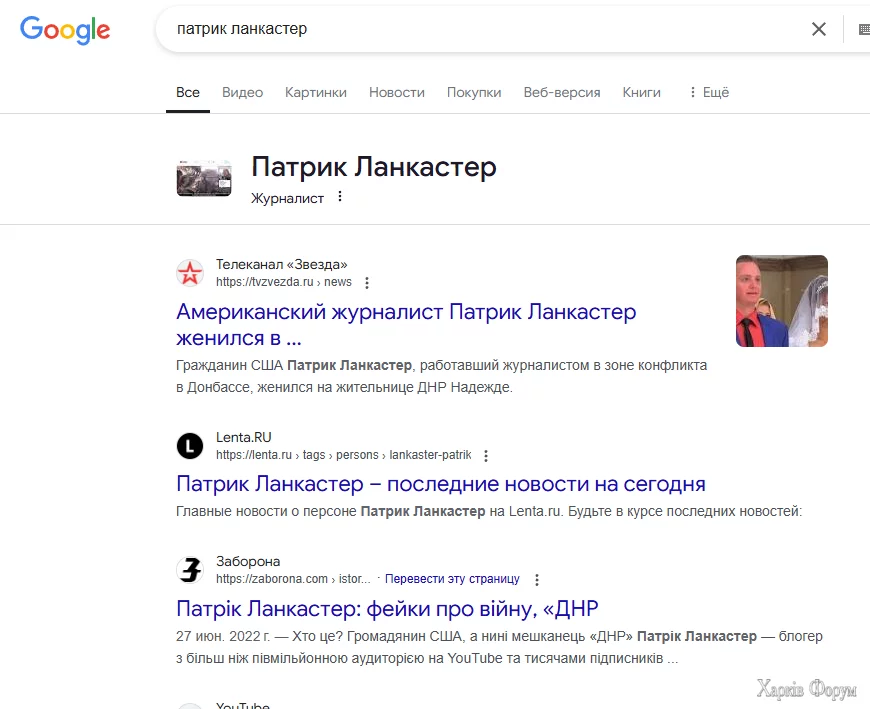Select the Книги tab
The height and width of the screenshot is (709, 870).
pos(642,92)
